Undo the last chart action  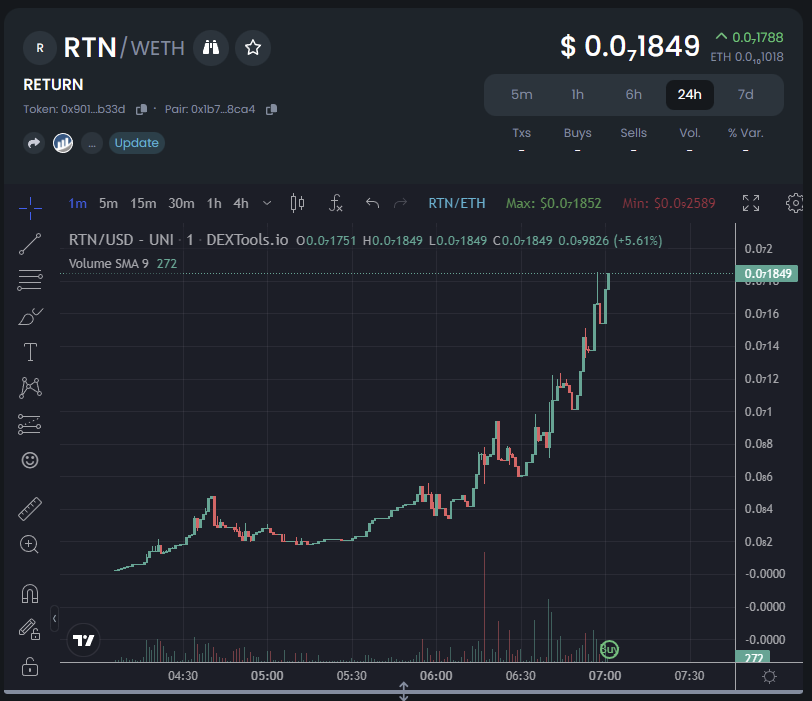pos(372,203)
